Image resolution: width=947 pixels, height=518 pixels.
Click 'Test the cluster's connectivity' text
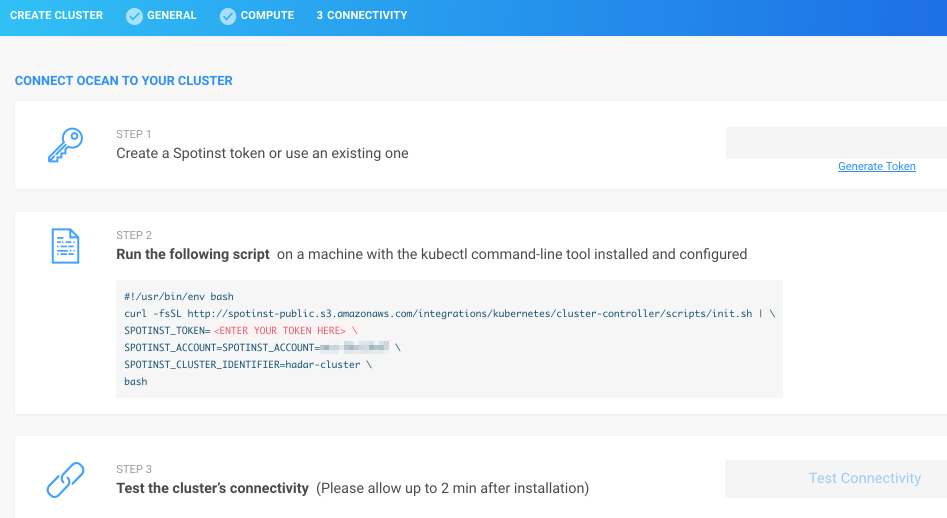coord(212,488)
